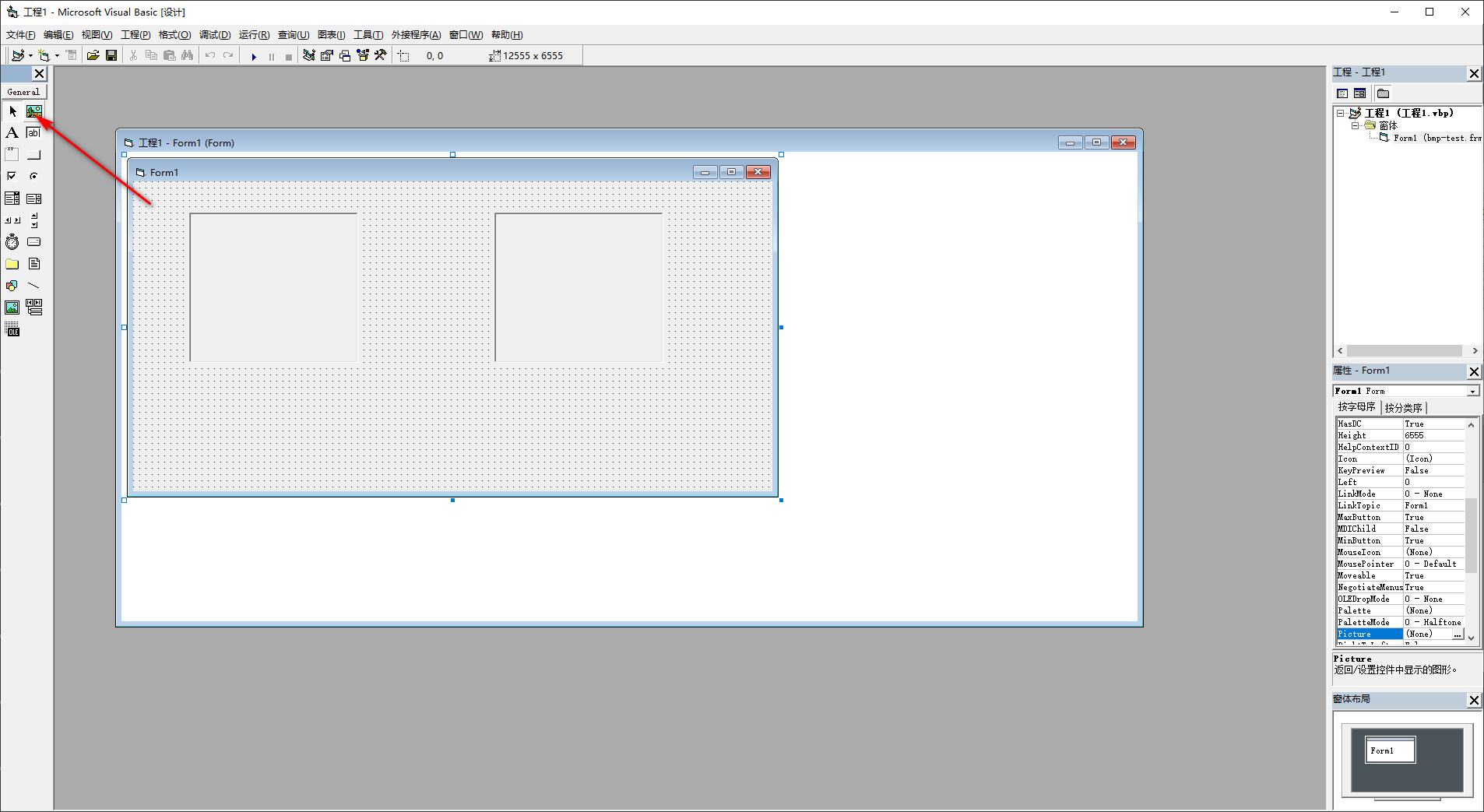Click the Save Project toolbar icon

(x=111, y=55)
